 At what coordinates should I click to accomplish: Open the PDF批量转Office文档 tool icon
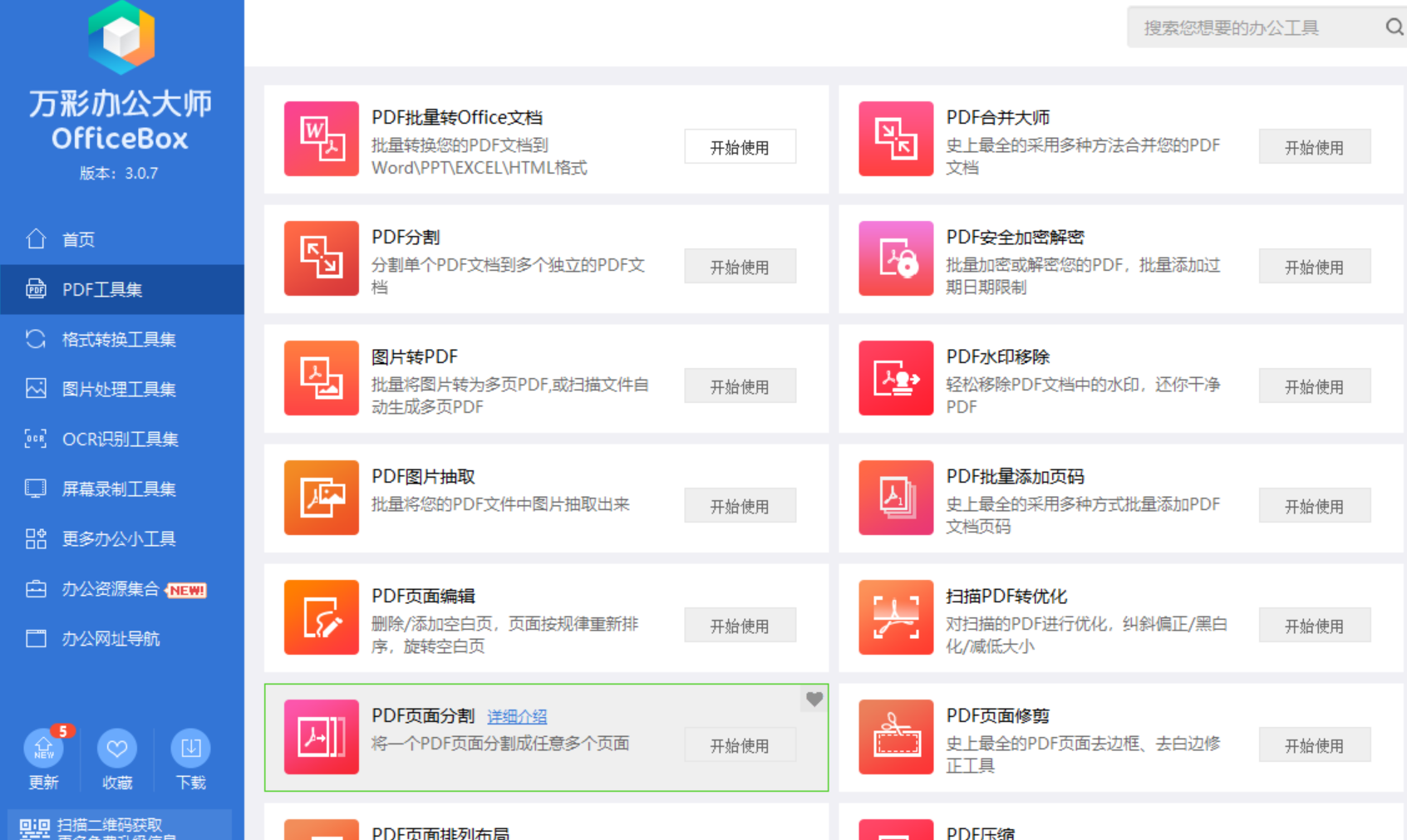(x=322, y=139)
